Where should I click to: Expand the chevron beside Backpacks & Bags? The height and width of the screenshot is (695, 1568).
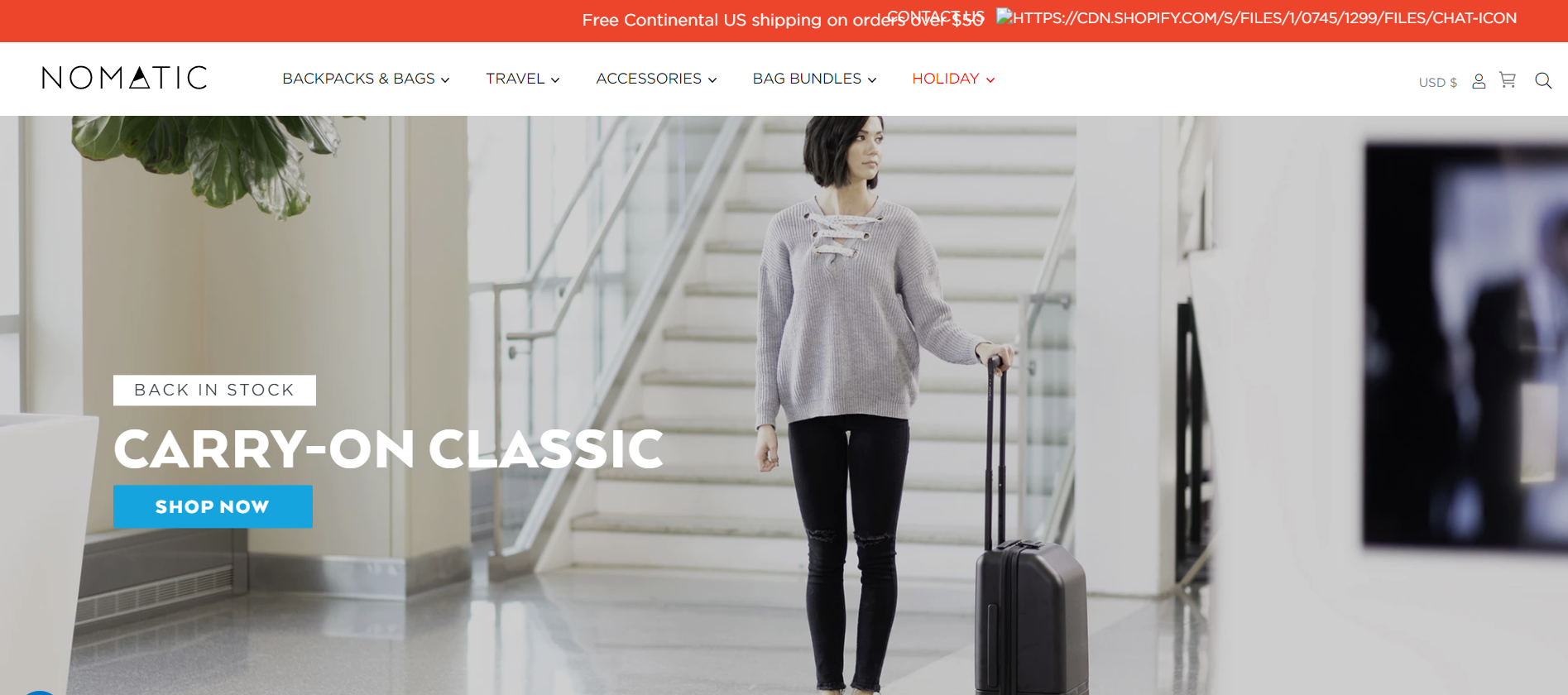click(x=445, y=80)
